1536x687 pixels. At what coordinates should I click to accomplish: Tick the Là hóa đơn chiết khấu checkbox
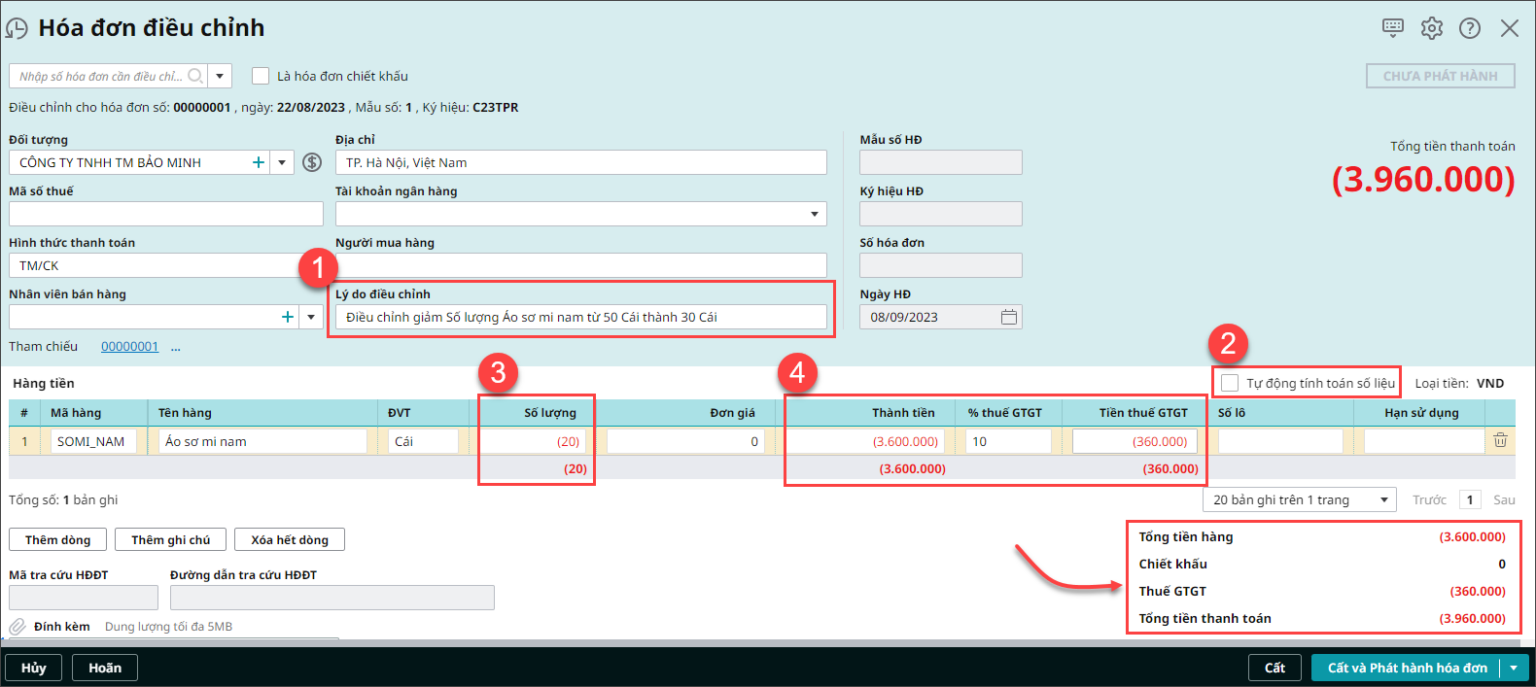[261, 76]
